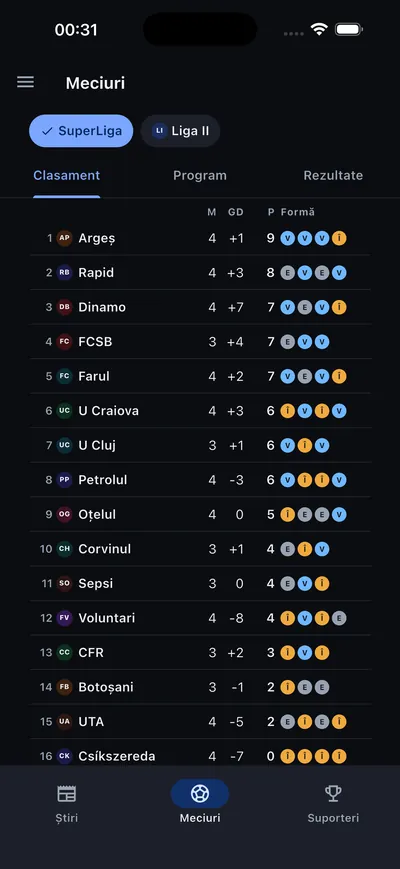
Task: Select the Liga II filter chip
Action: click(180, 131)
